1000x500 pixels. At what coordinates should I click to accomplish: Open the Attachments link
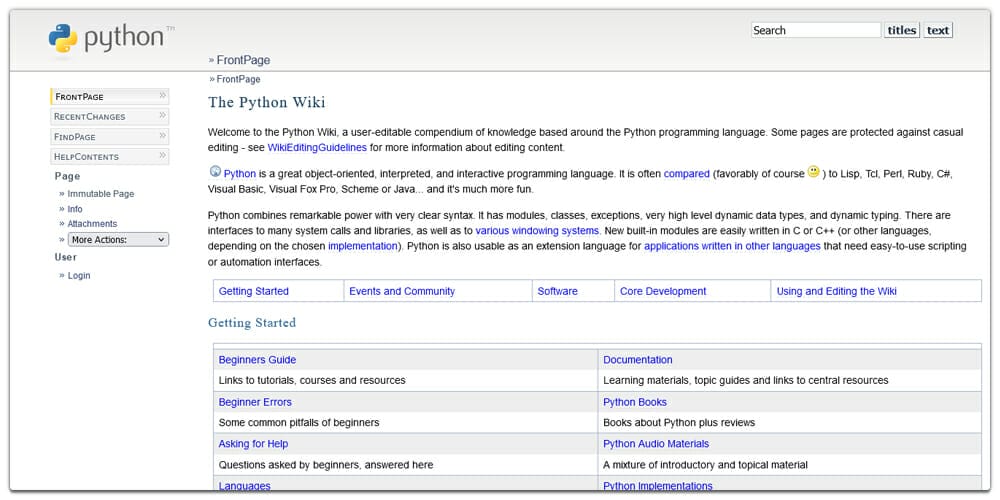point(92,224)
